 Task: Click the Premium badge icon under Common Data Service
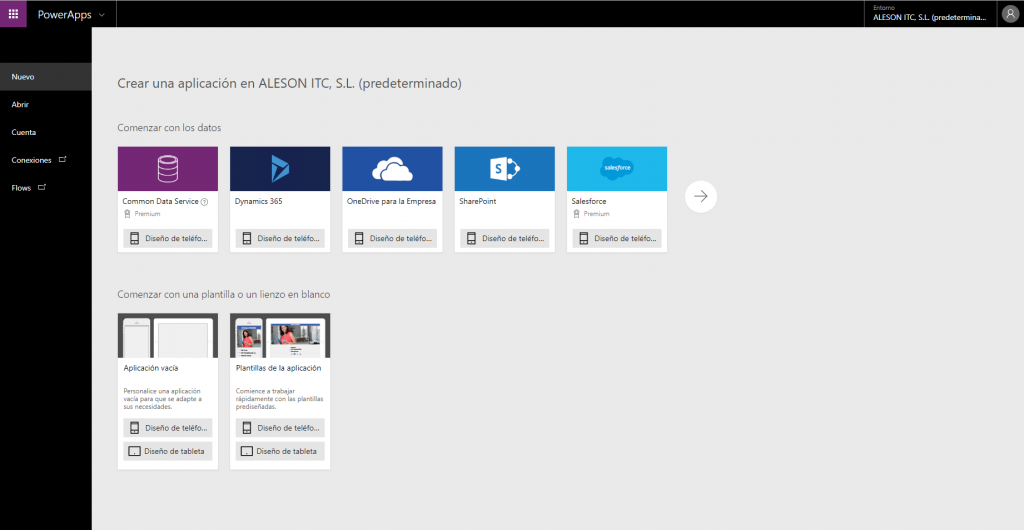[x=127, y=213]
